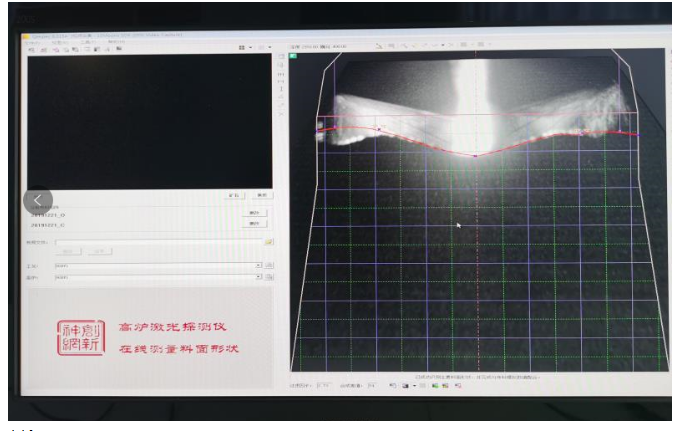Click the top icon in the vertical tool strip
Image resolution: width=680 pixels, height=431 pixels.
(281, 58)
